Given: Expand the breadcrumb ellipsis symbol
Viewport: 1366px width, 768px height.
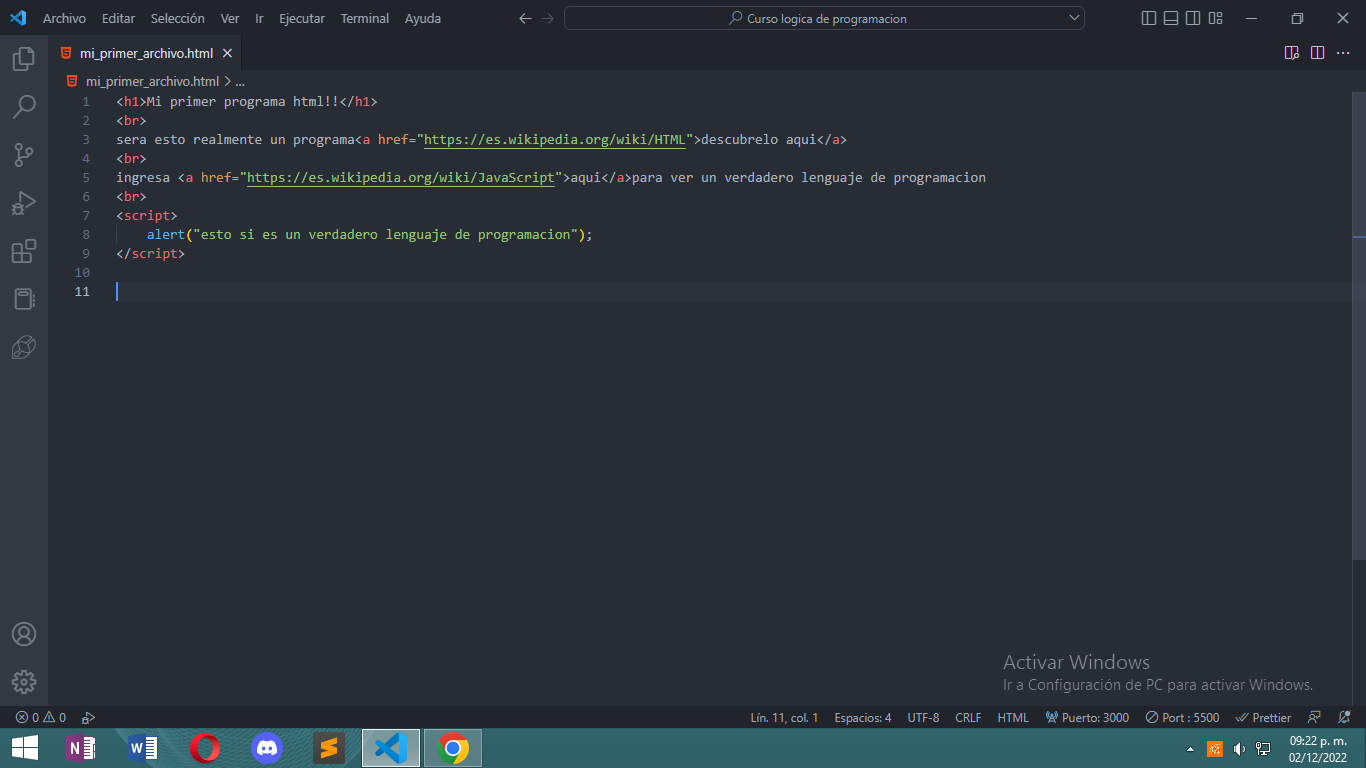Looking at the screenshot, I should (x=240, y=81).
